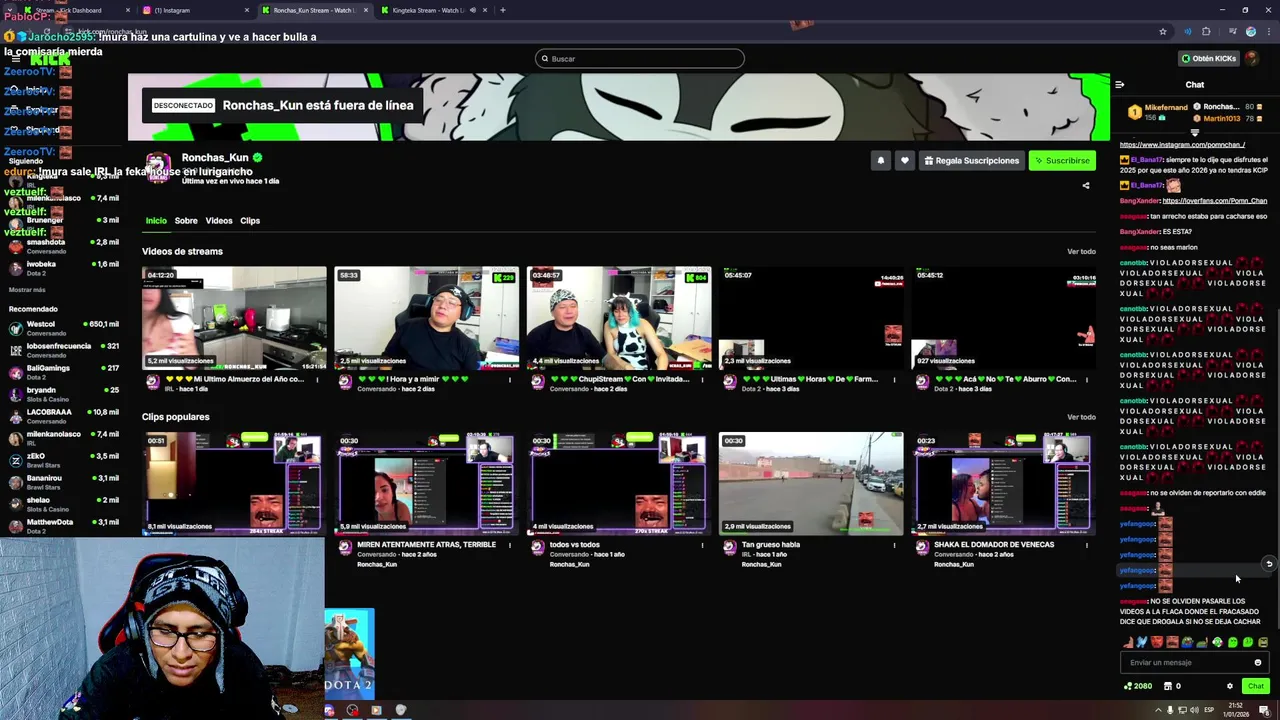Viewport: 1280px width, 720px height.
Task: Open 'SHAKA EL DOMADOR DE VENECAS' clip thumbnail
Action: coord(1003,484)
